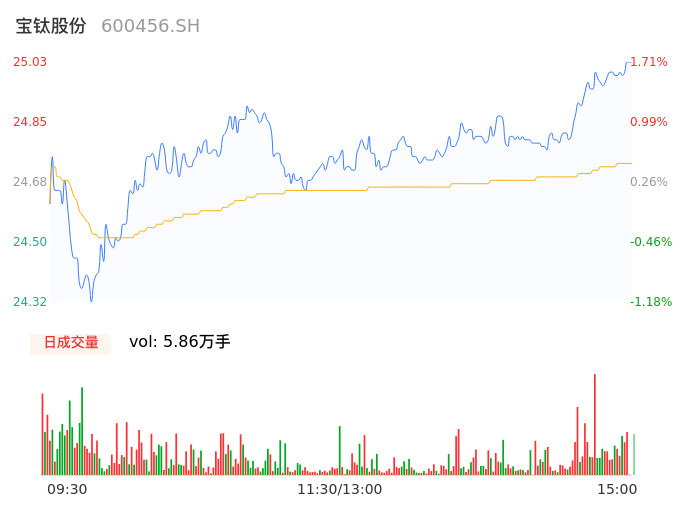Click the 0.99% percentage change label
Viewport: 686px width, 524px height.
coord(649,122)
